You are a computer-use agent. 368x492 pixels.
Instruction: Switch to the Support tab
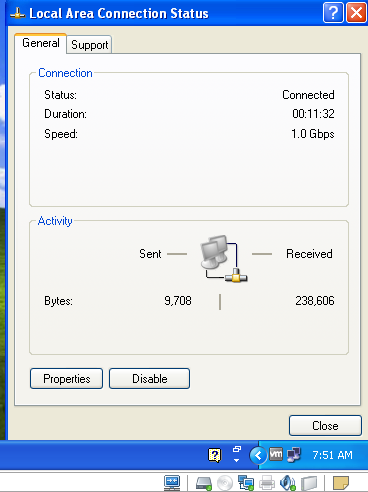click(89, 45)
